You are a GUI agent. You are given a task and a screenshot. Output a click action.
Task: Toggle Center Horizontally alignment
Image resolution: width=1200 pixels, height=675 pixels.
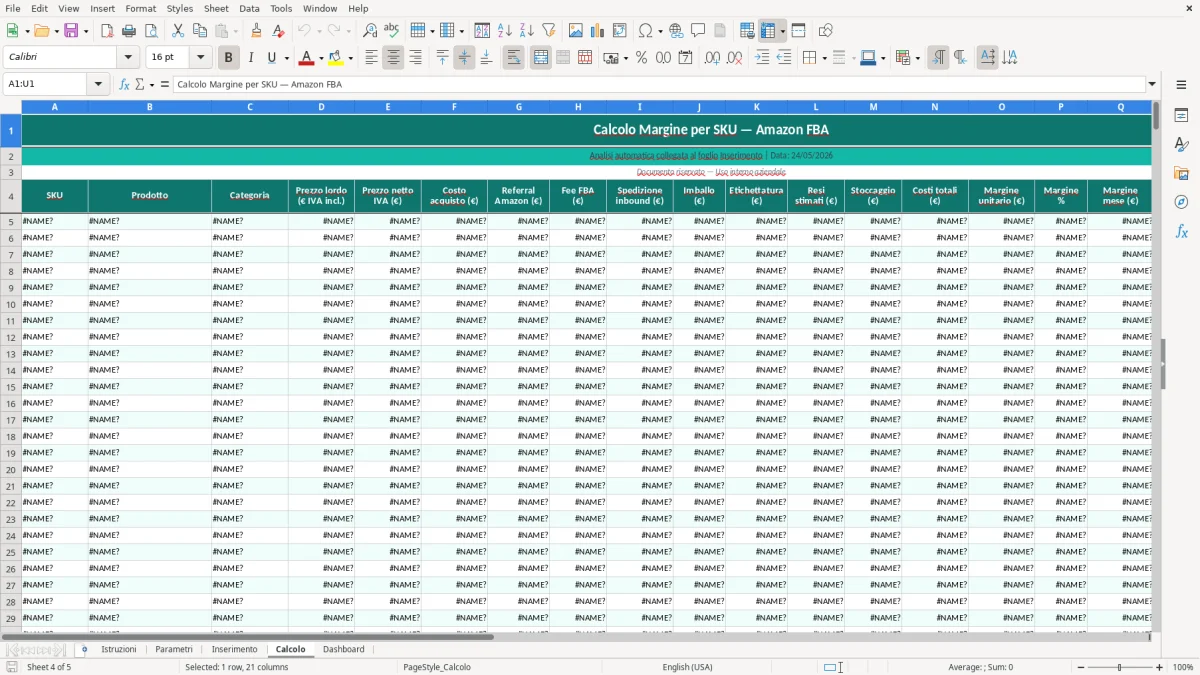[x=393, y=58]
